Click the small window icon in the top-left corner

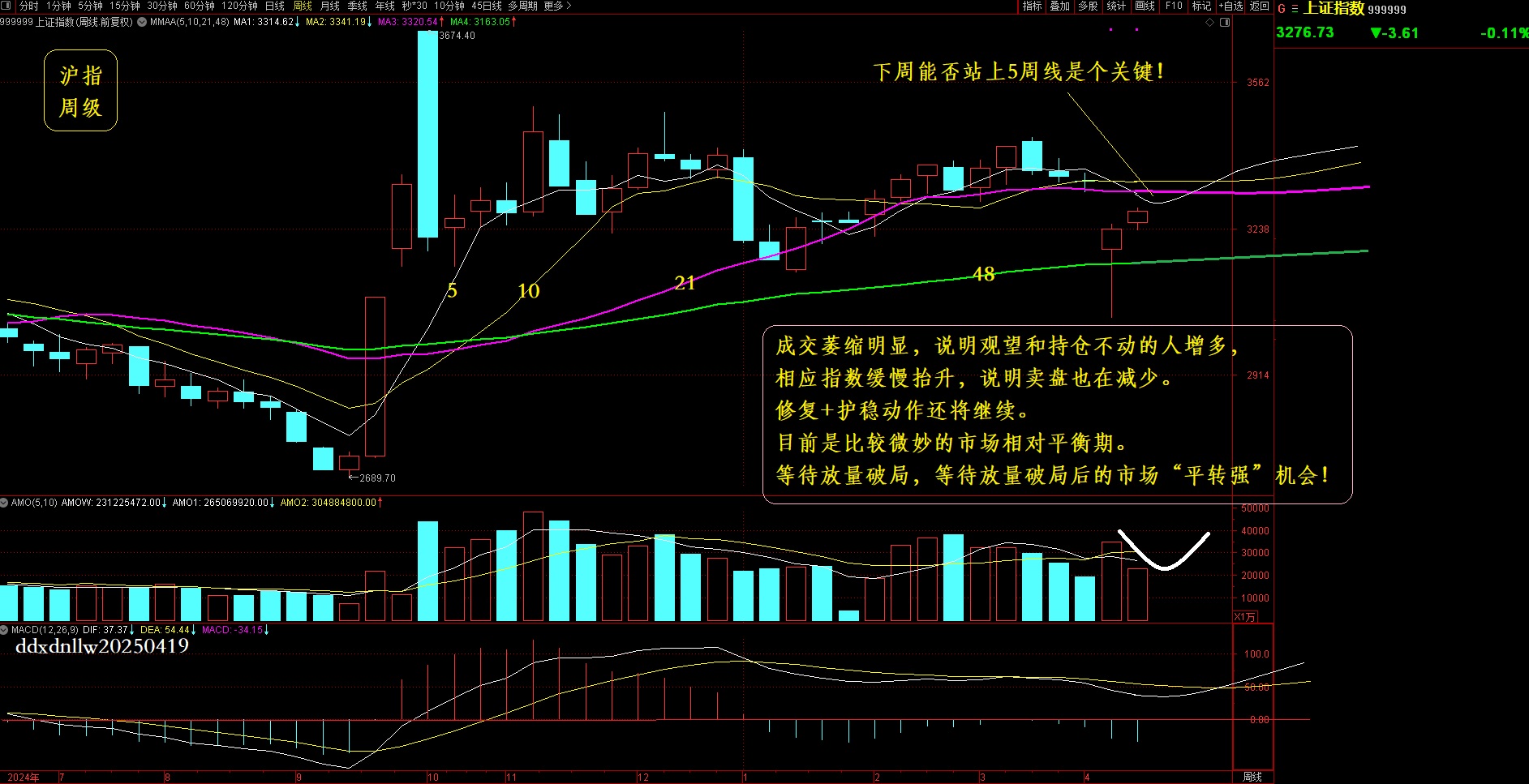(x=6, y=4)
